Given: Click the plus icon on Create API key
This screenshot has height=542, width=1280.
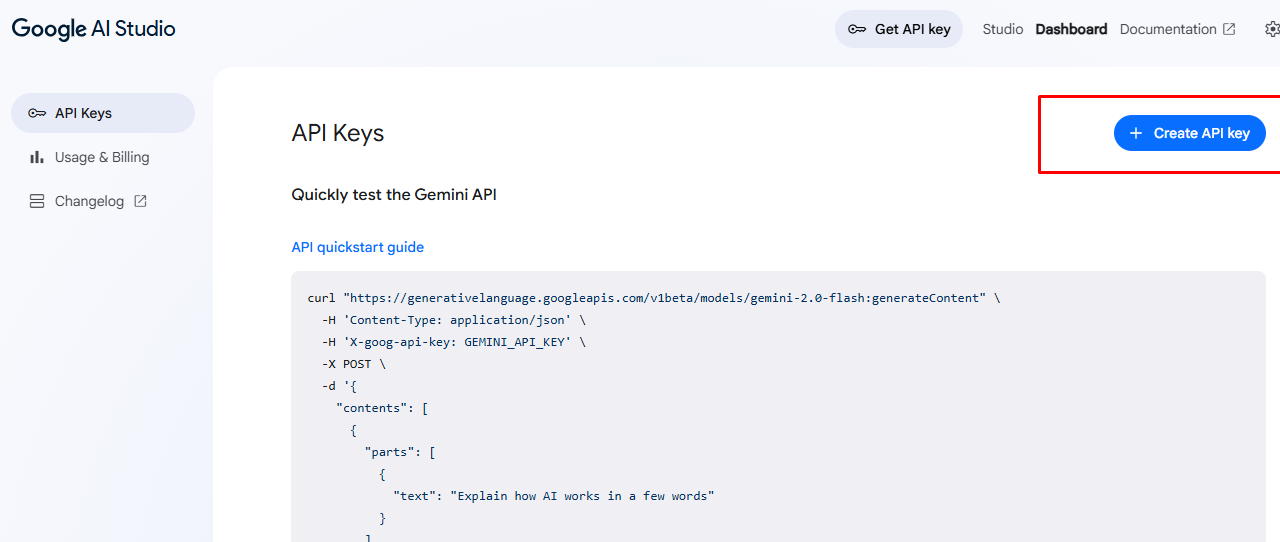Looking at the screenshot, I should click(1135, 133).
